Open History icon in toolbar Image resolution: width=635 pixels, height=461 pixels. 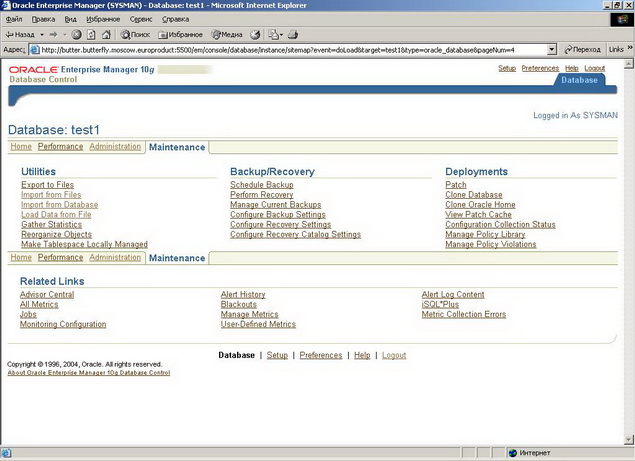tap(255, 35)
